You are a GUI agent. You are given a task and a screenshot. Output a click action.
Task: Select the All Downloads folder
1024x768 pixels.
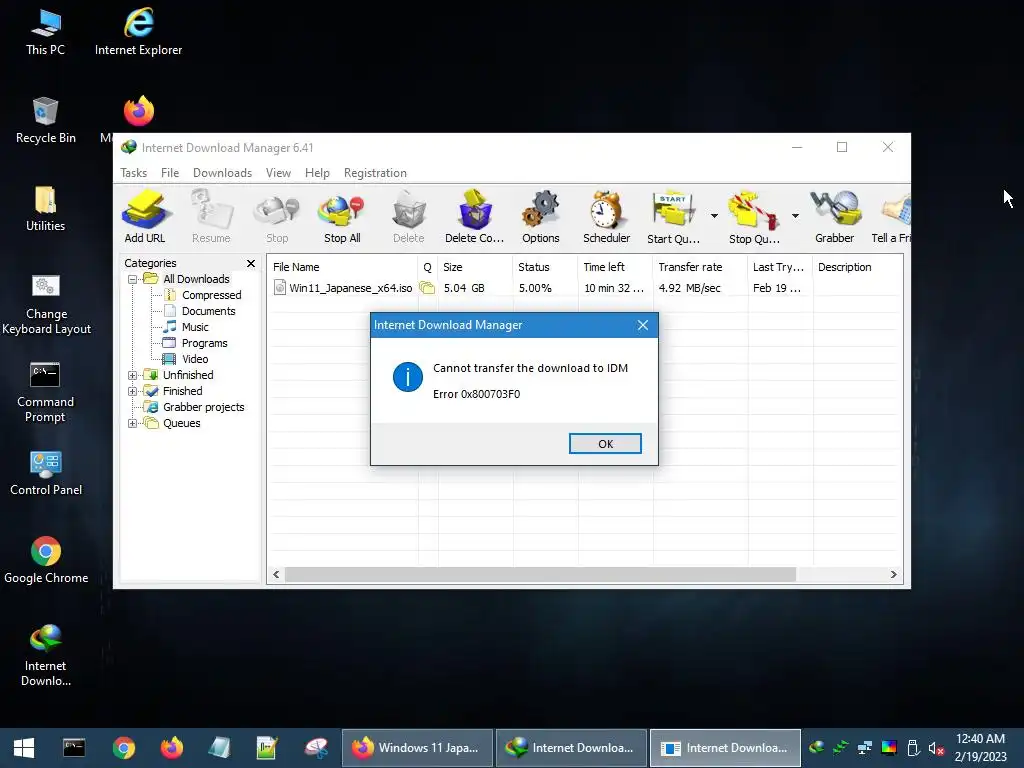pyautogui.click(x=187, y=280)
